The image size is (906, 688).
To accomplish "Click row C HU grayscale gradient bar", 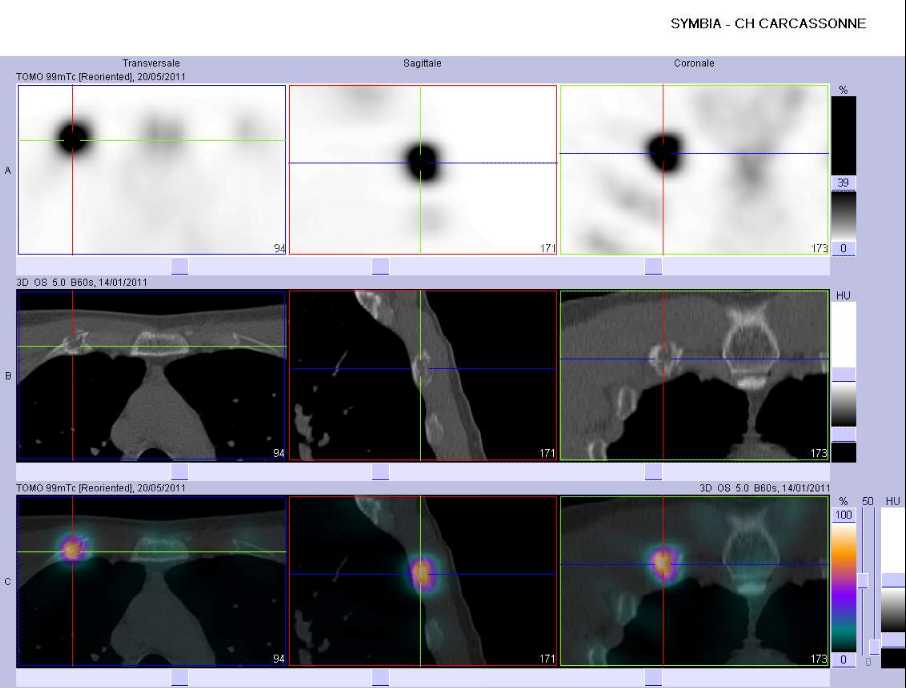I will tap(893, 611).
